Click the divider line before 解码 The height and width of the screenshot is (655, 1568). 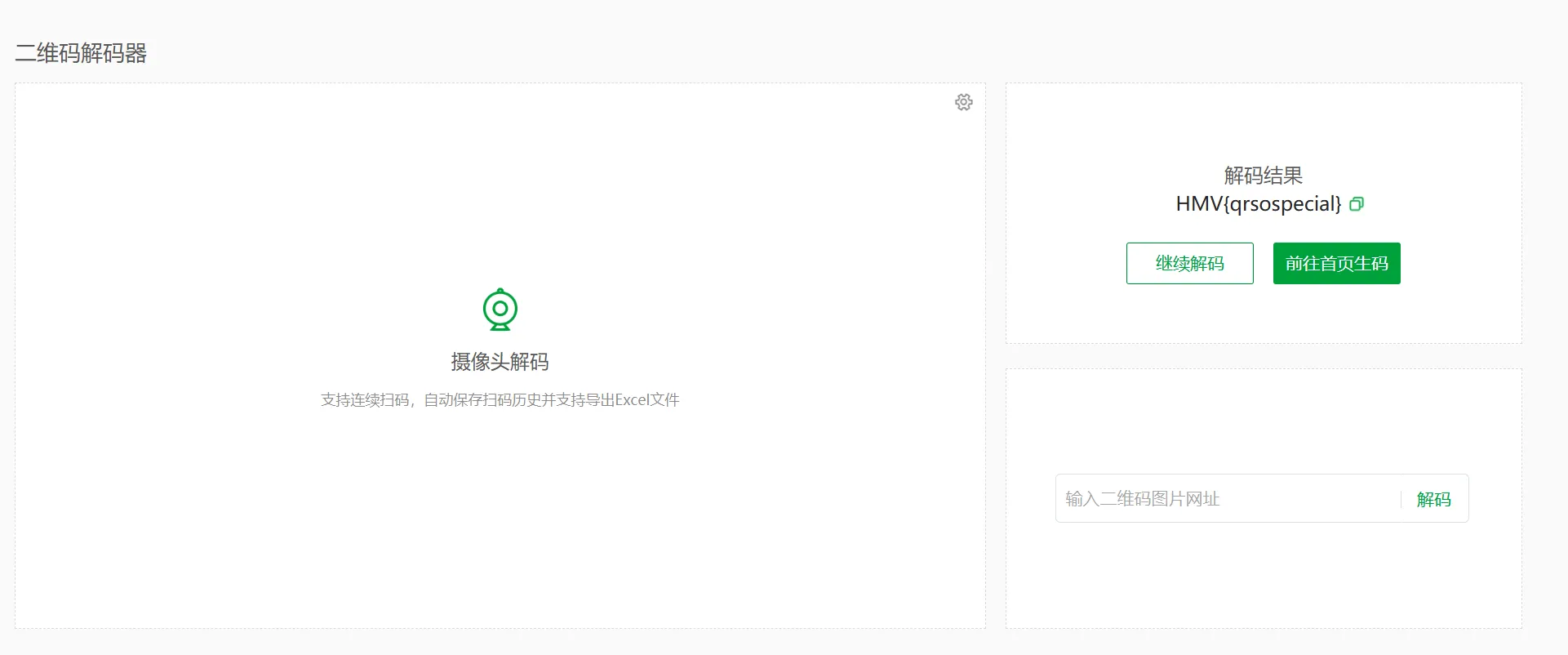1401,499
